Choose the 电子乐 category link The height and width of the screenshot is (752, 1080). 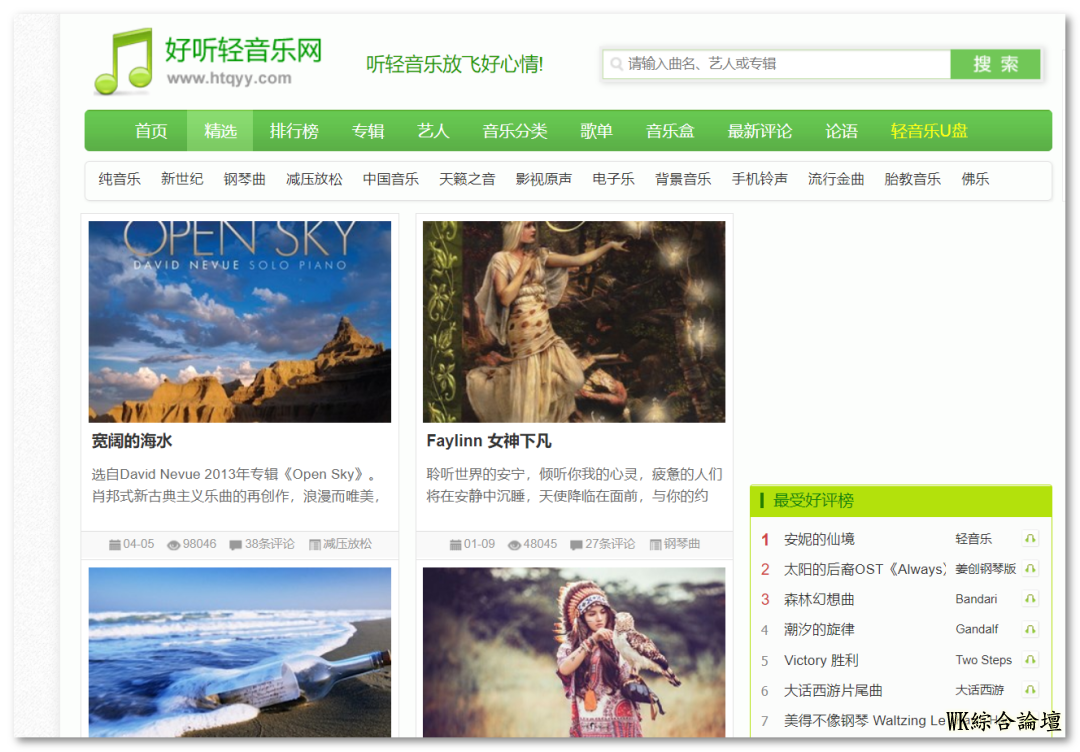click(613, 180)
